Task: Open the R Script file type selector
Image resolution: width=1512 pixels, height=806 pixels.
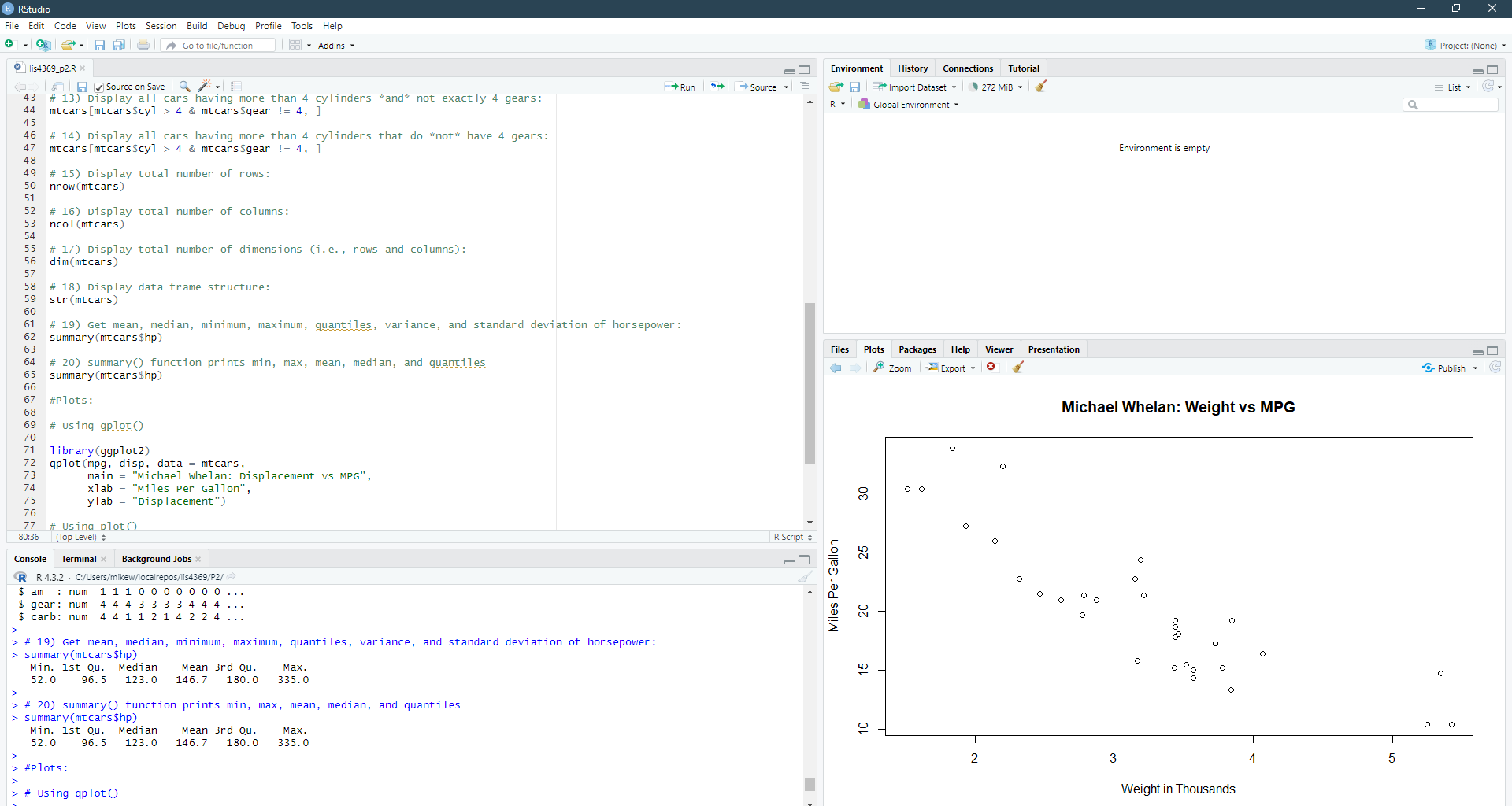Action: pyautogui.click(x=792, y=537)
